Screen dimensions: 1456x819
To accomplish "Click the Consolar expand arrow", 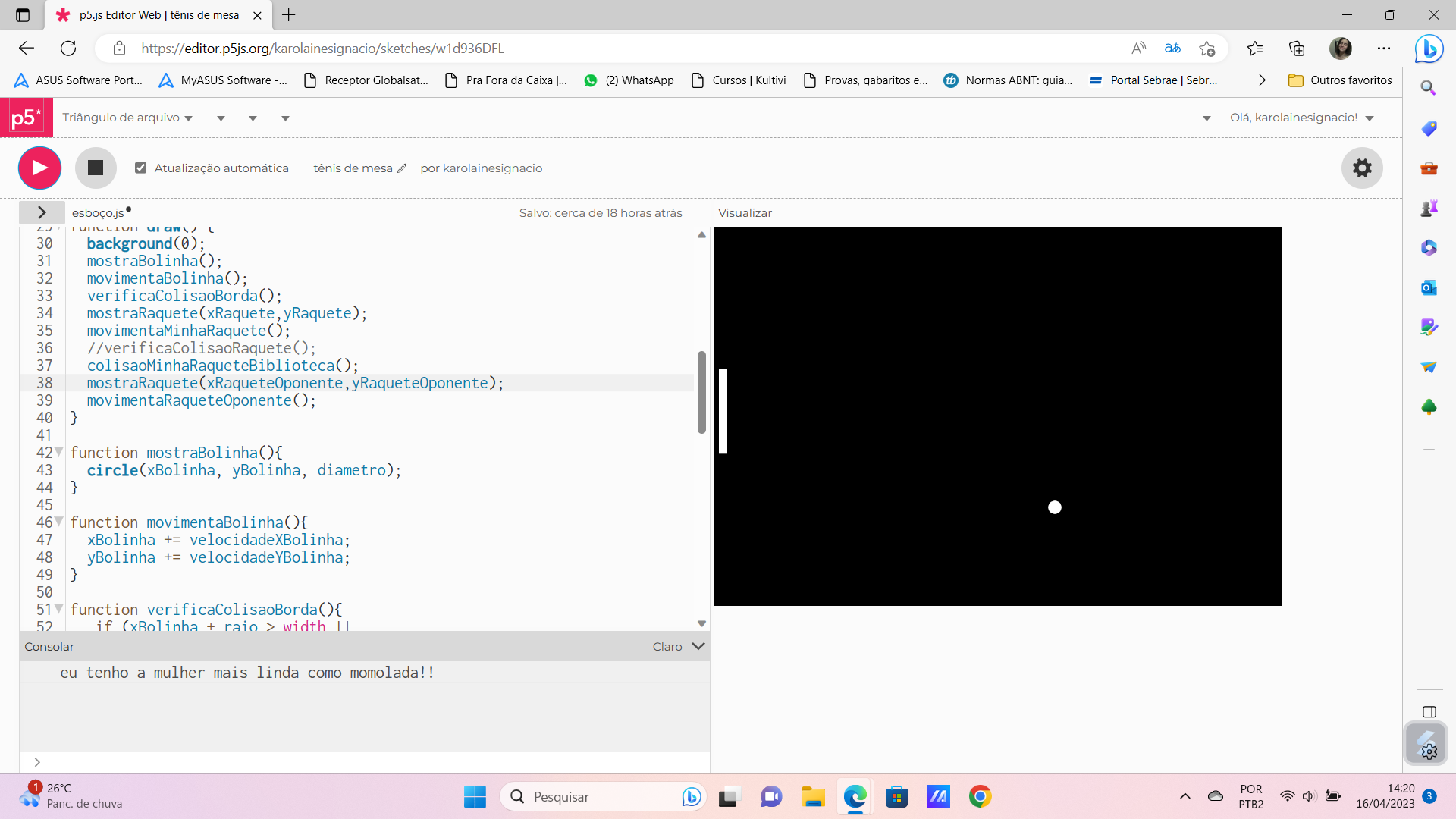I will [699, 646].
